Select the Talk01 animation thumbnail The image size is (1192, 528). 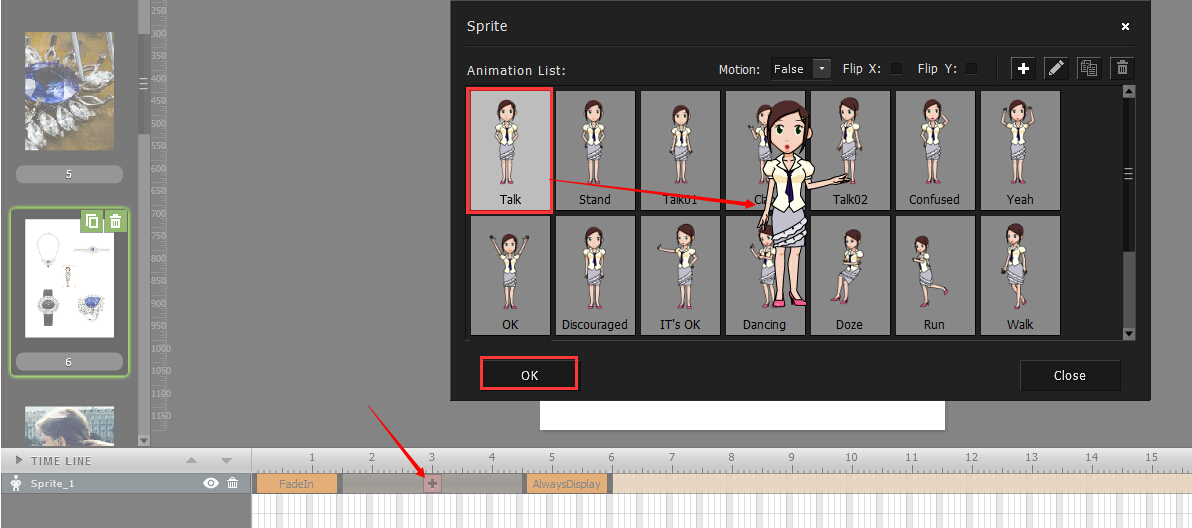point(680,150)
